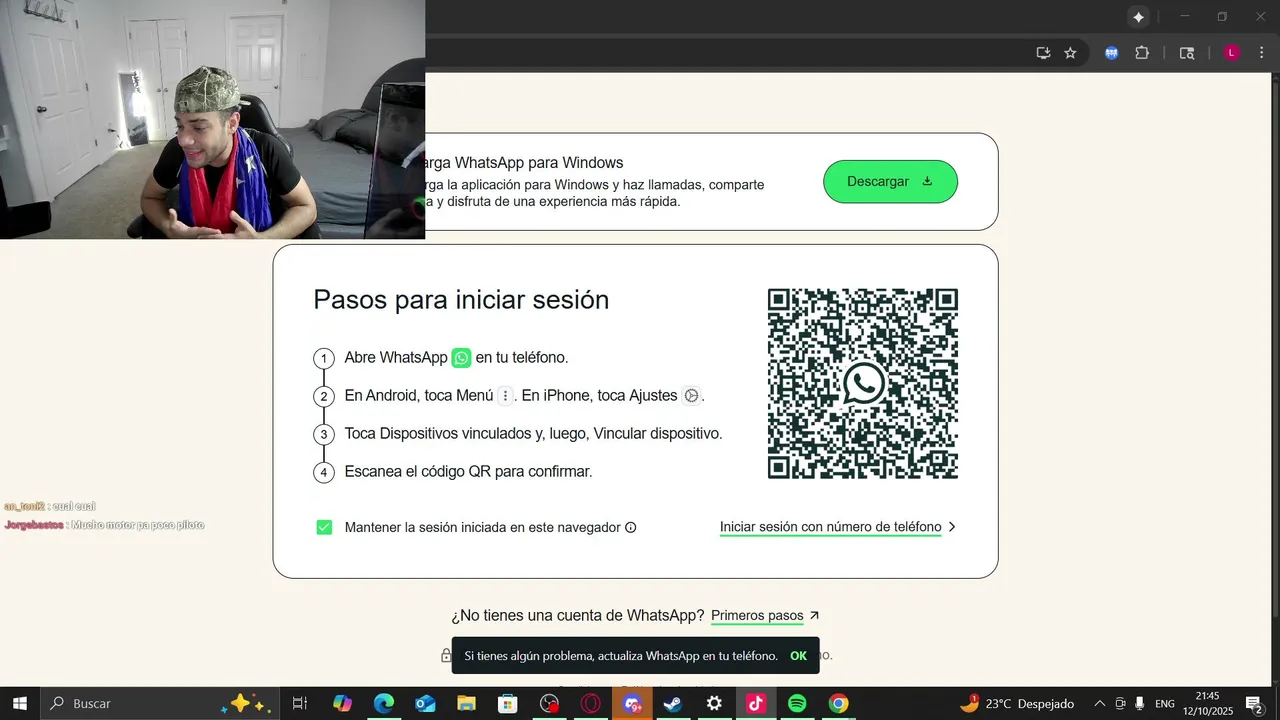Open the Gemini sparkle button in Chrome's title bar

pos(1138,17)
